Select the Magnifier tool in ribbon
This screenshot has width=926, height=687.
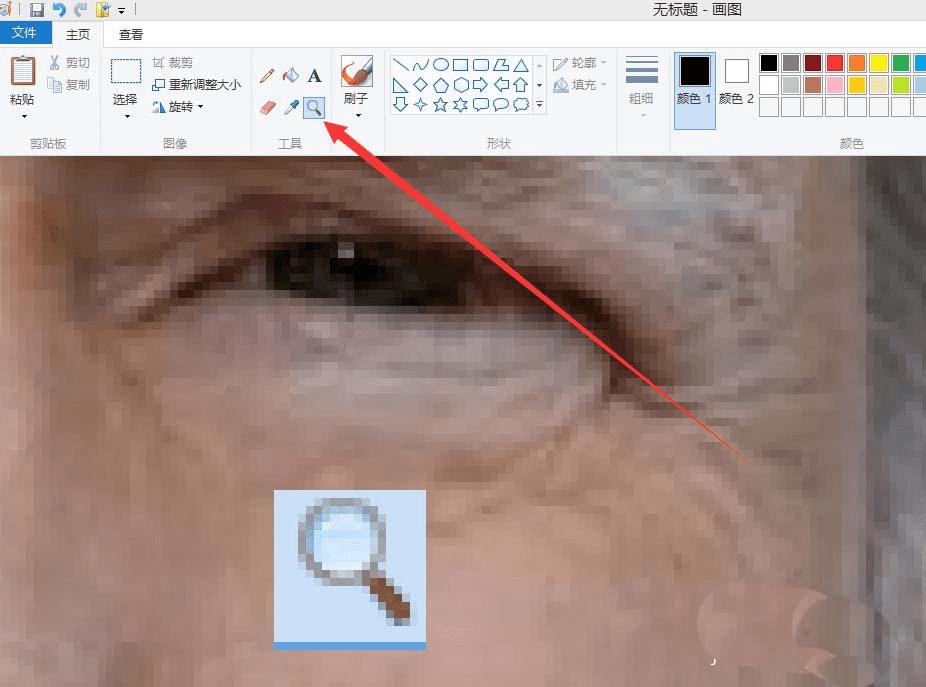pyautogui.click(x=314, y=108)
